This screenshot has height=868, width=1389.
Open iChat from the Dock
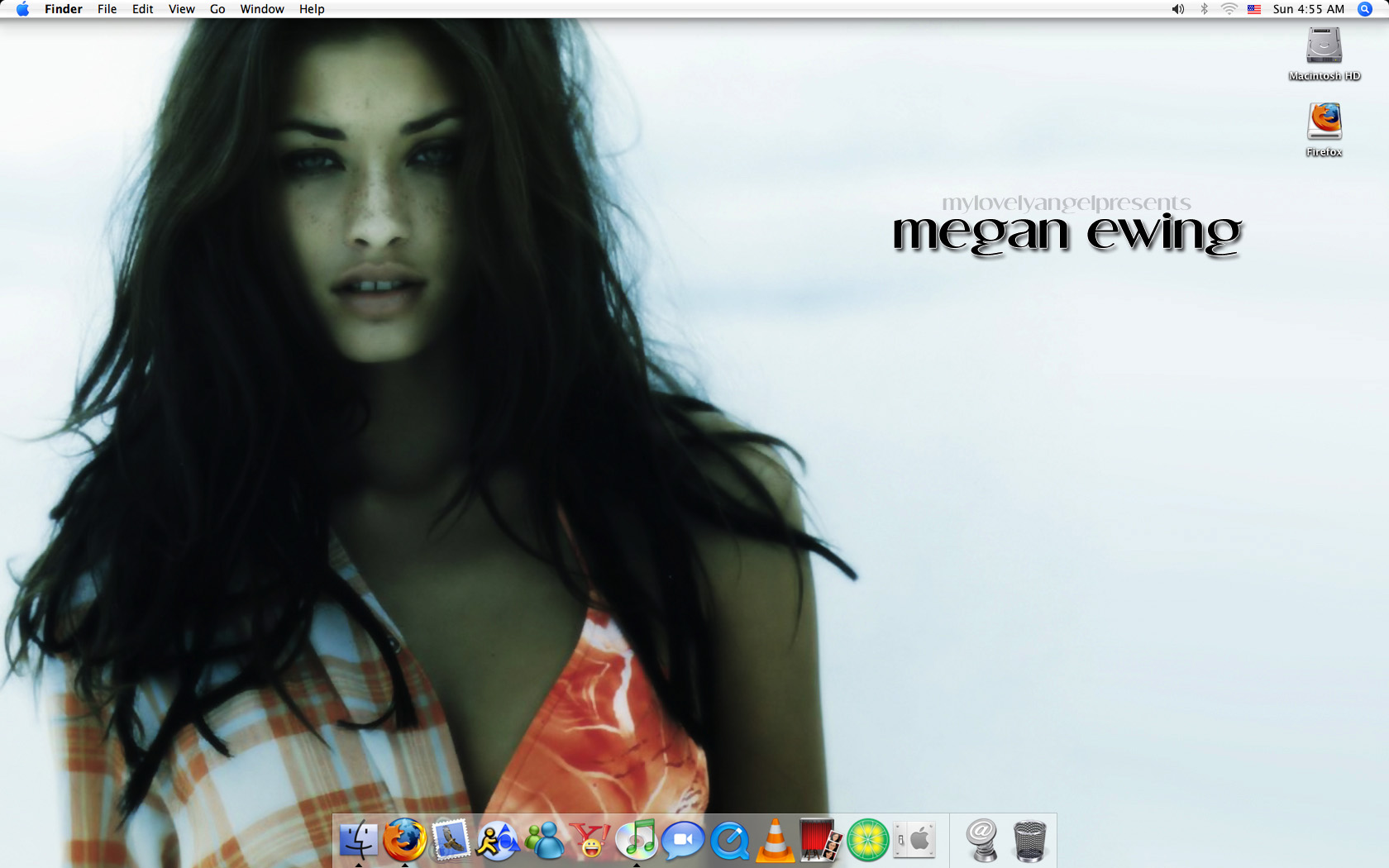coord(683,841)
